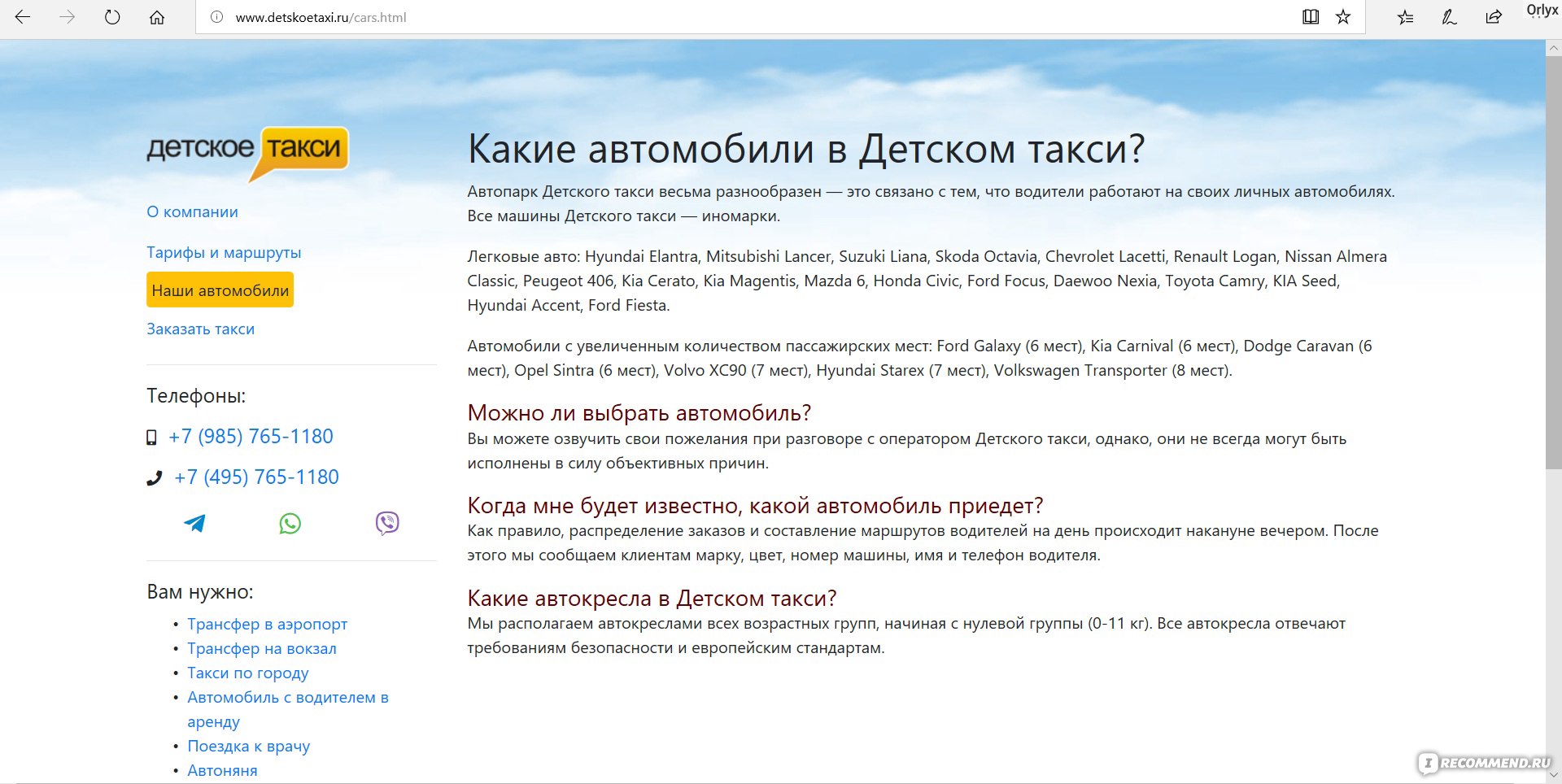Call mobile number +7 (985) 765-1180
Viewport: 1562px width, 784px height.
click(x=251, y=437)
